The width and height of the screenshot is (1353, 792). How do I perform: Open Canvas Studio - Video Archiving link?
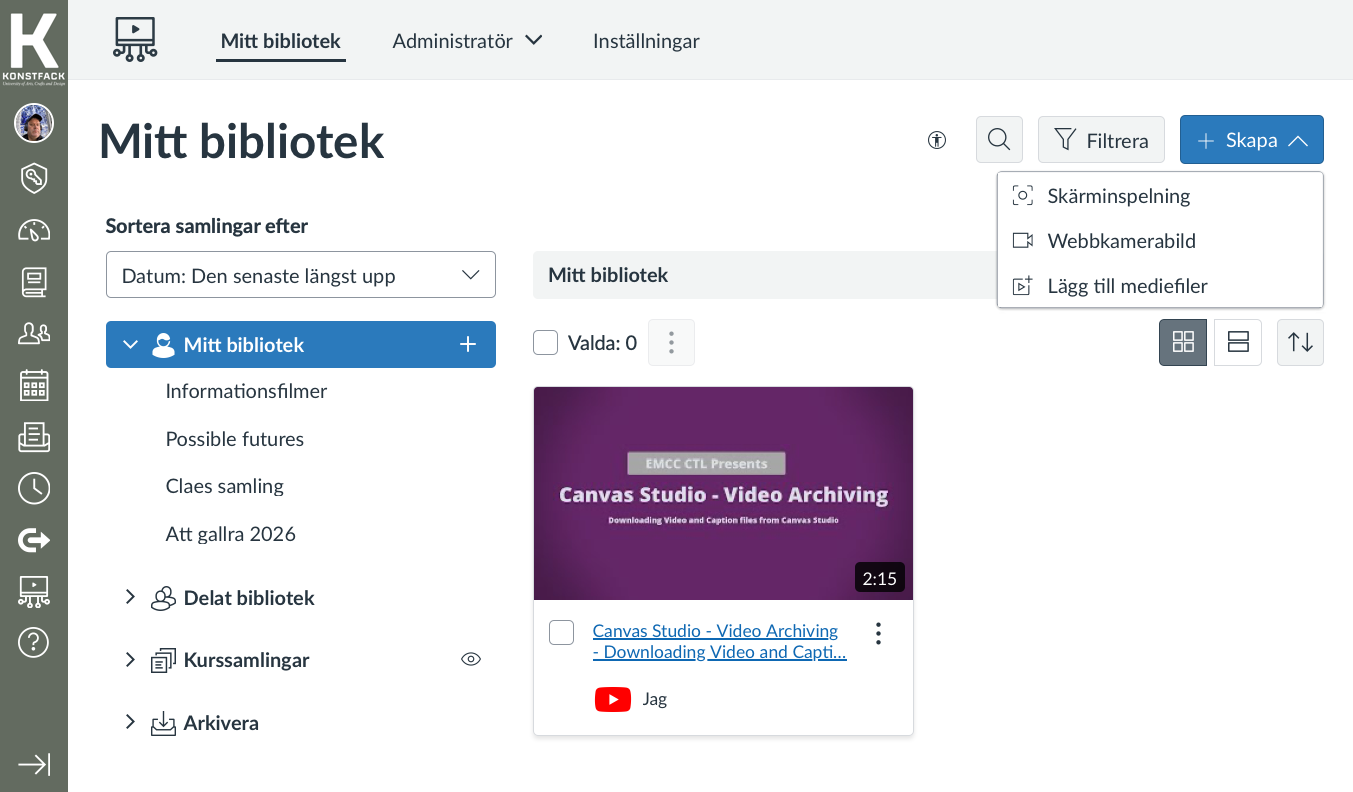click(720, 641)
